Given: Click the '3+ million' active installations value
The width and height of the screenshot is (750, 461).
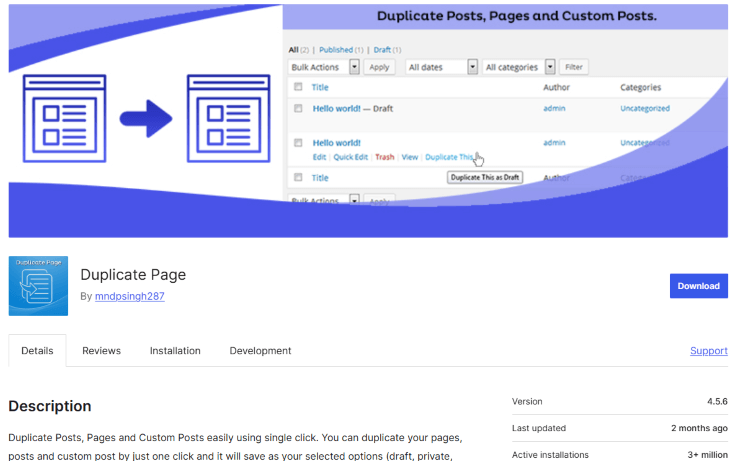Looking at the screenshot, I should (x=707, y=455).
